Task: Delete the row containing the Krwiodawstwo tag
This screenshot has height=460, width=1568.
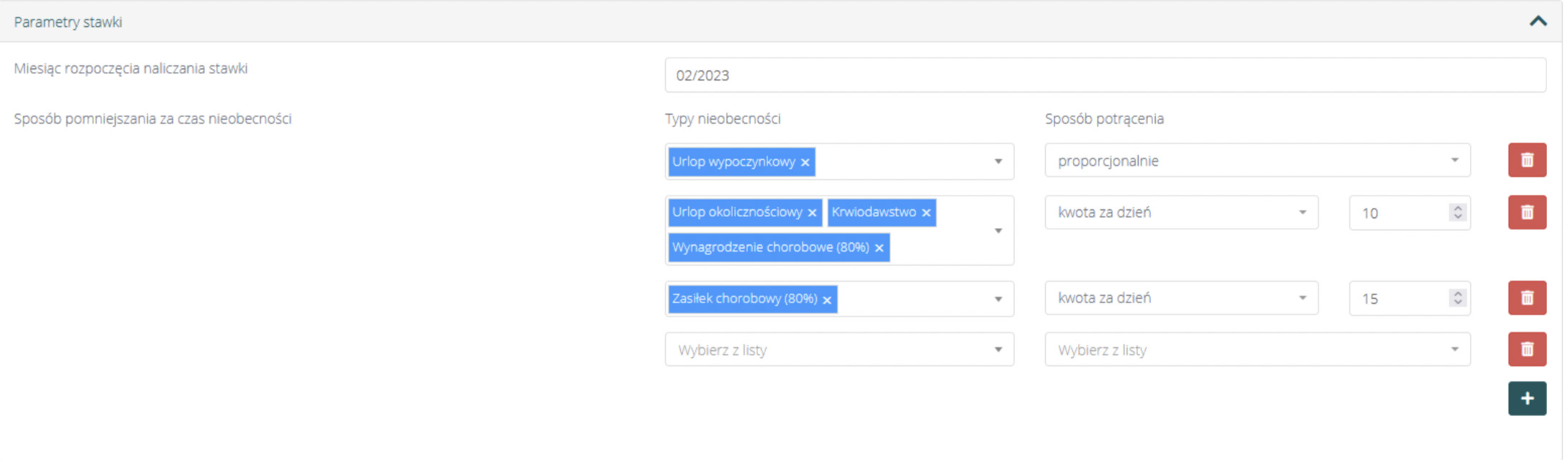Action: (1526, 213)
